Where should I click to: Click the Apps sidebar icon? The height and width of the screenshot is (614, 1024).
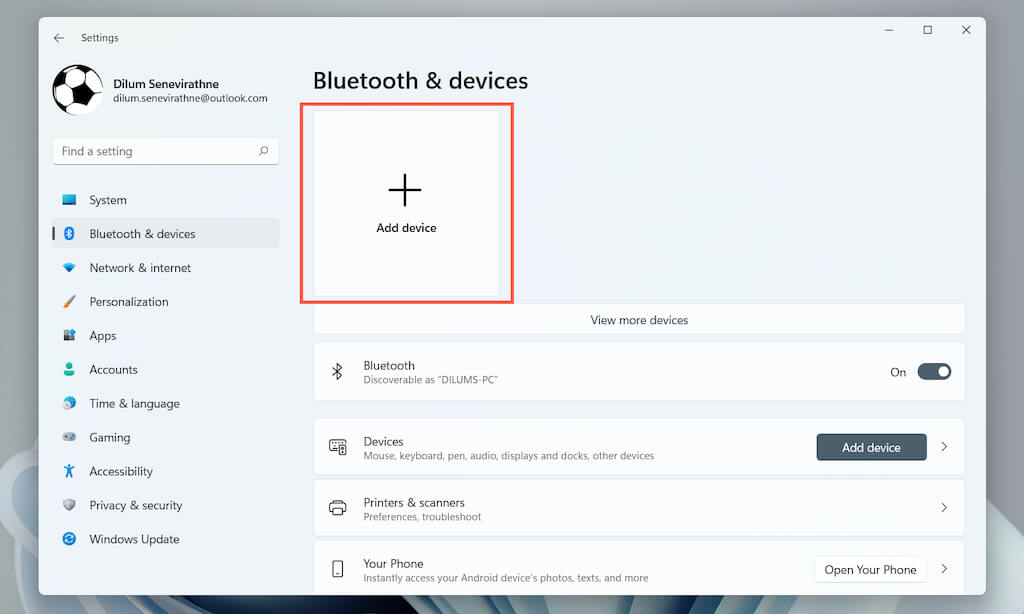coord(69,336)
